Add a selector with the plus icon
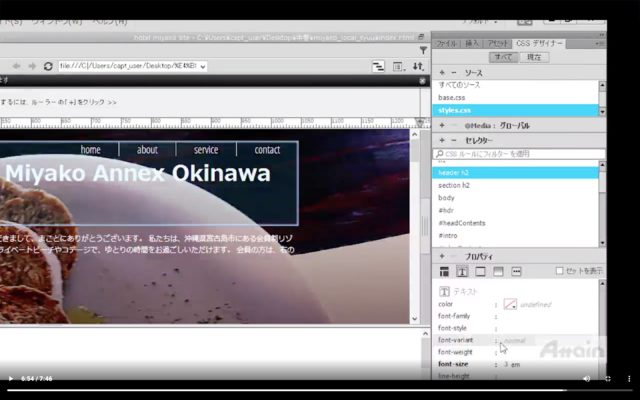The image size is (640, 400). point(442,140)
